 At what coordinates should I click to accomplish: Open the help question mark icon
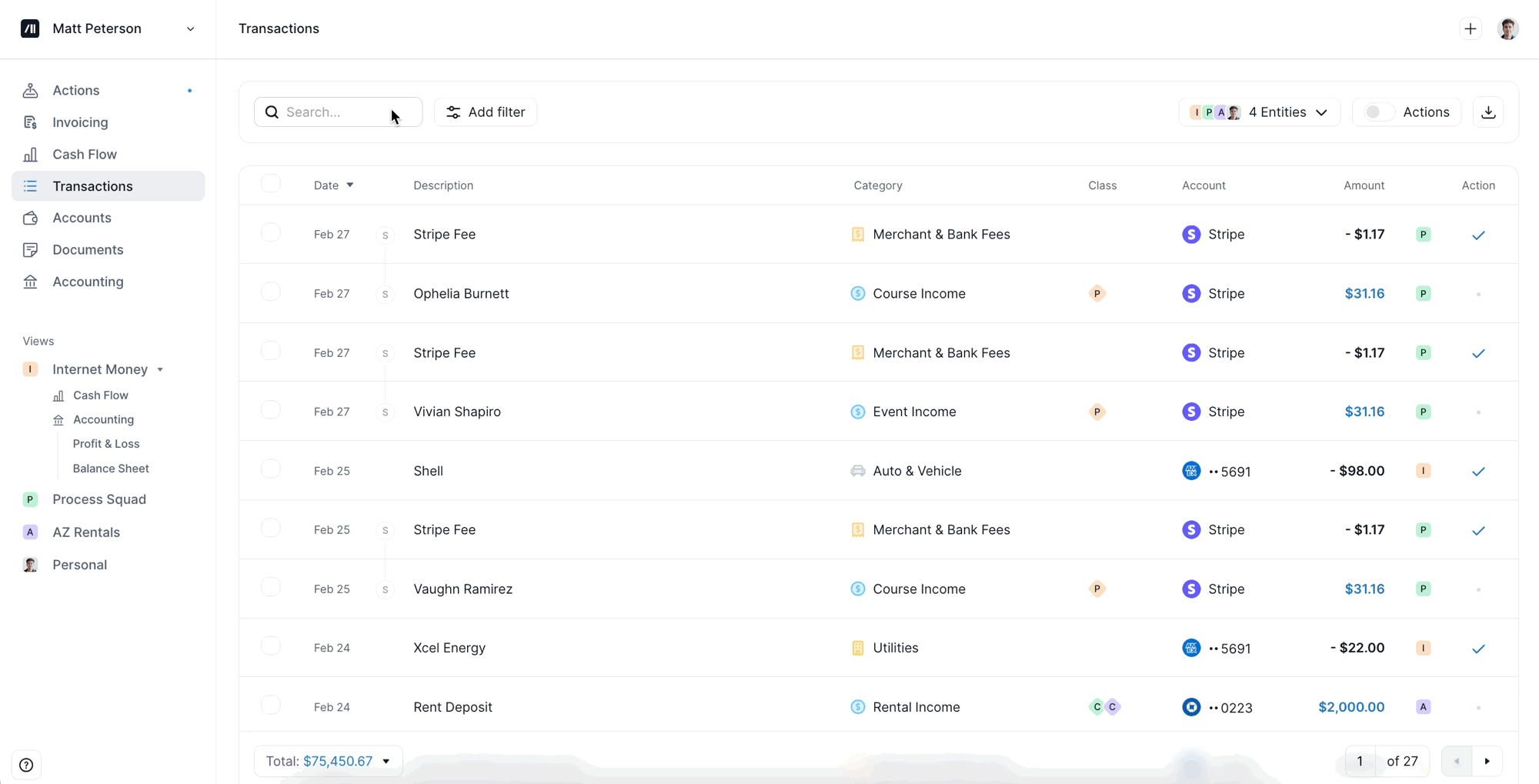[26, 765]
